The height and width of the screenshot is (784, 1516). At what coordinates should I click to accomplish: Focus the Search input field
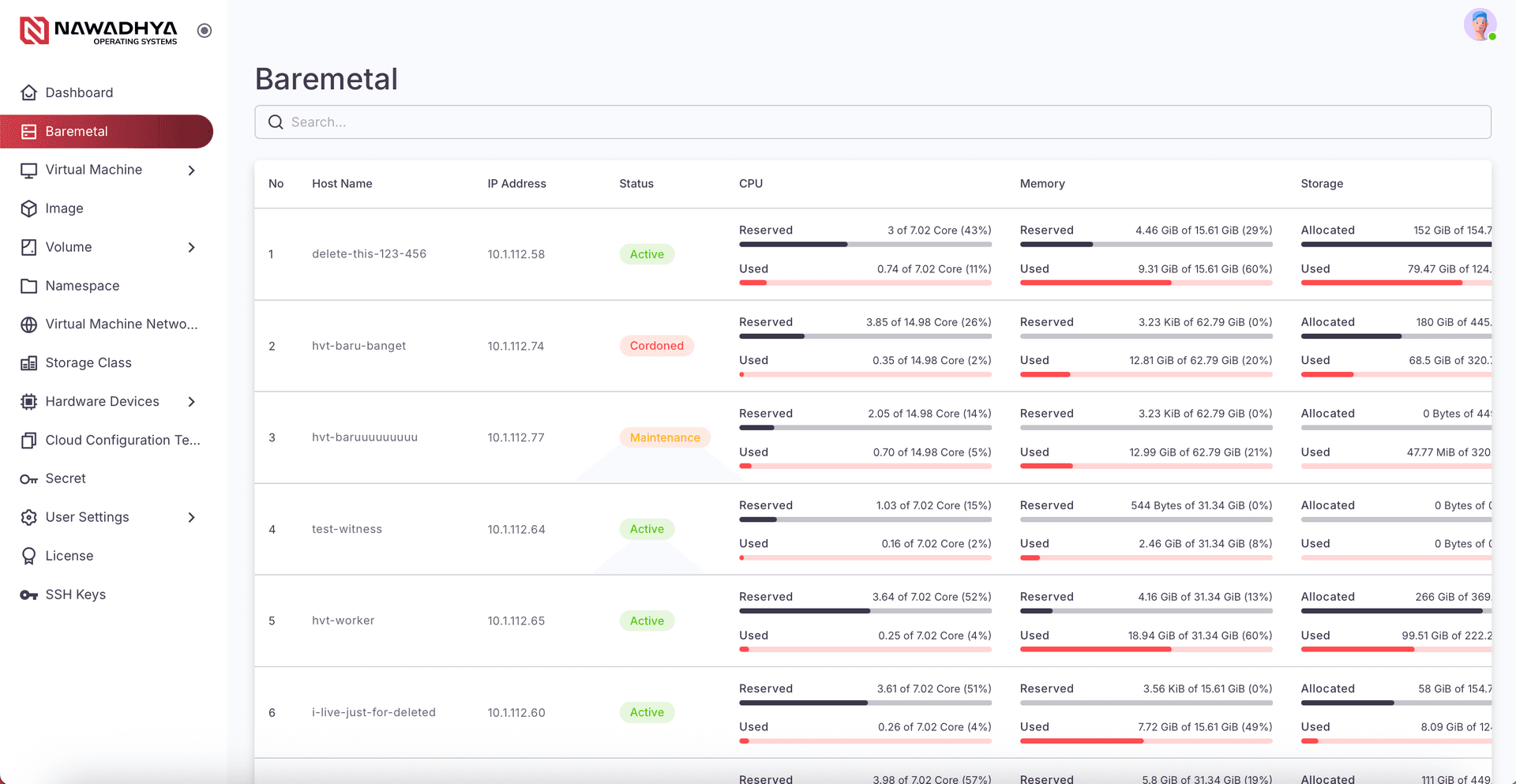coord(872,122)
